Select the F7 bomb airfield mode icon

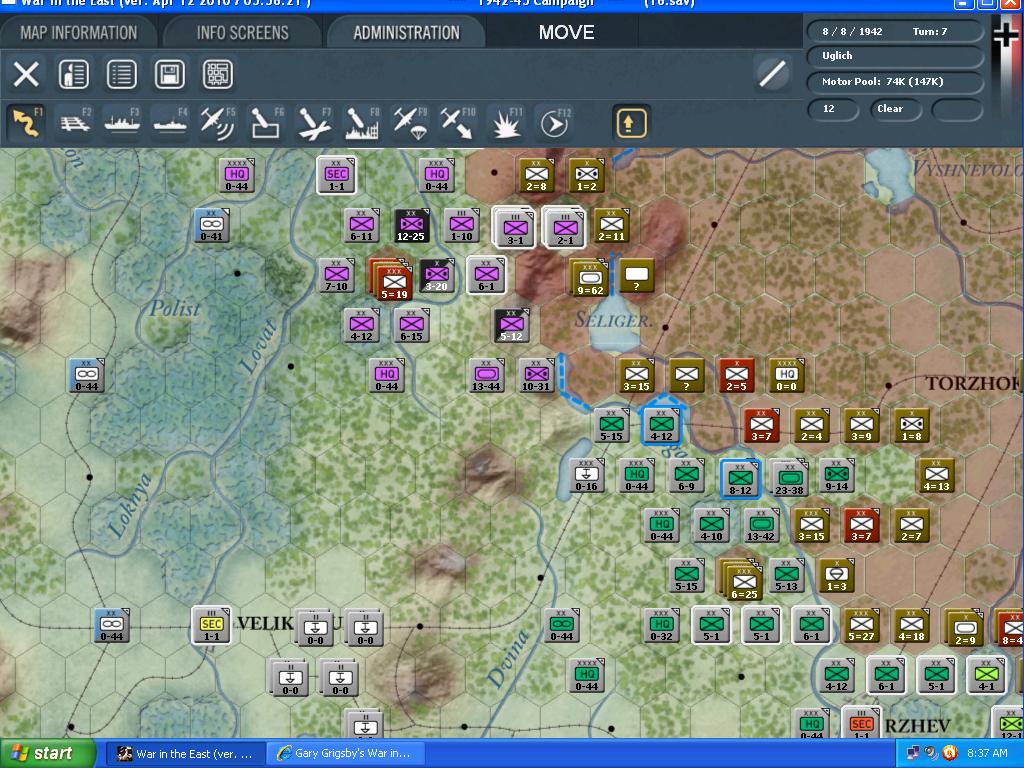[314, 123]
